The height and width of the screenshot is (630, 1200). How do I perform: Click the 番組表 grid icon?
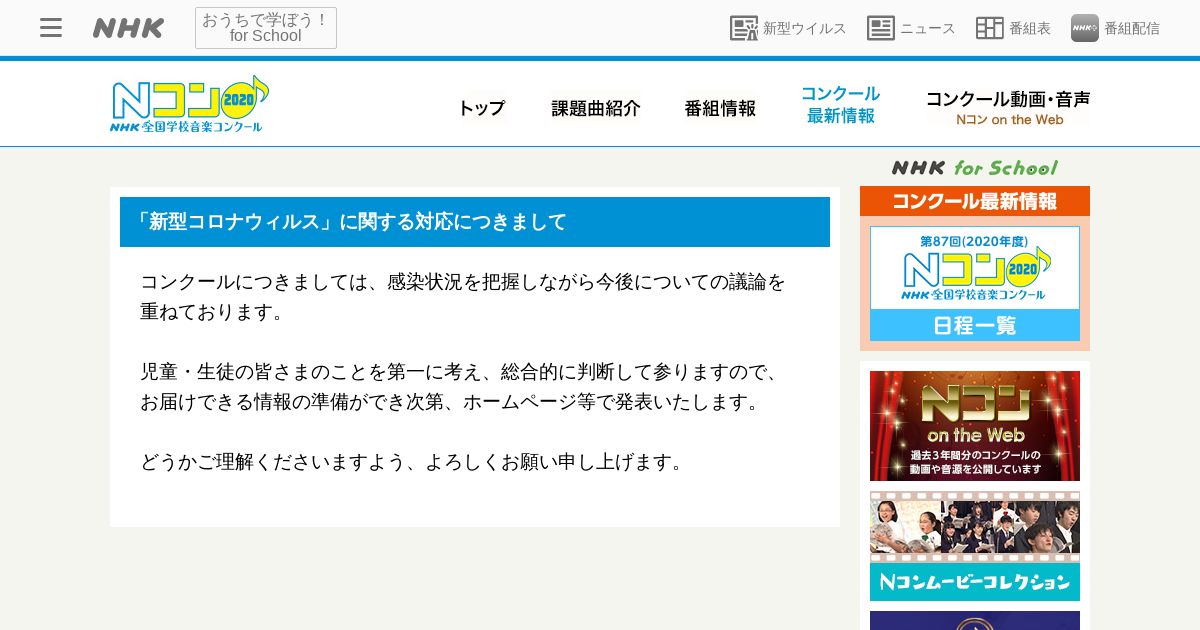point(990,28)
